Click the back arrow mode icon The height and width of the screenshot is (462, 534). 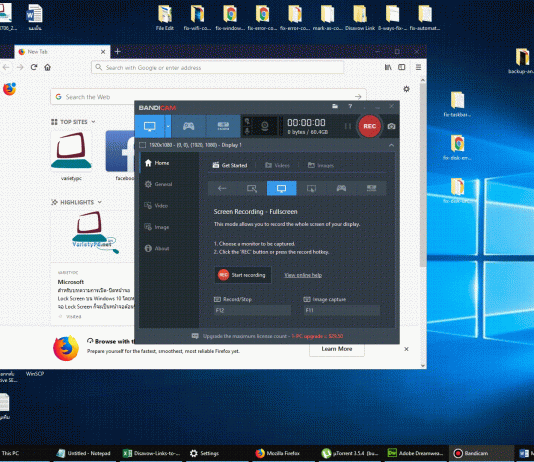[x=222, y=188]
